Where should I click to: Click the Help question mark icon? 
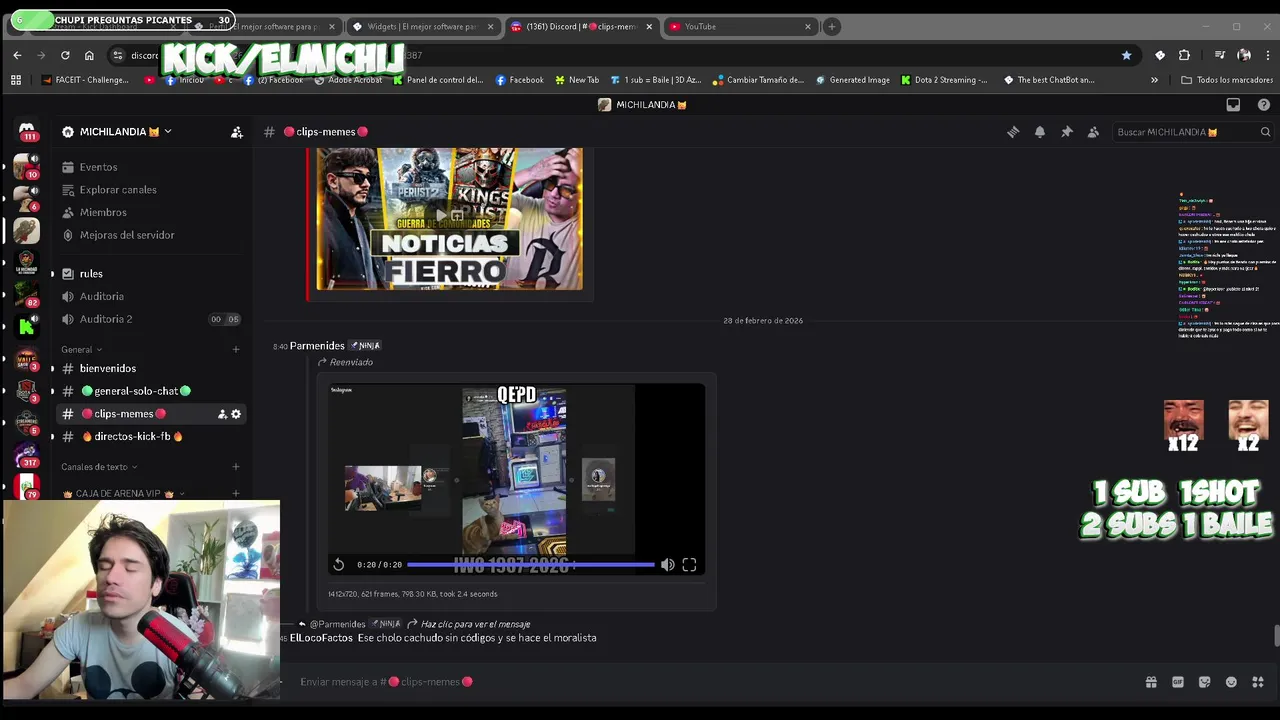pos(1264,105)
